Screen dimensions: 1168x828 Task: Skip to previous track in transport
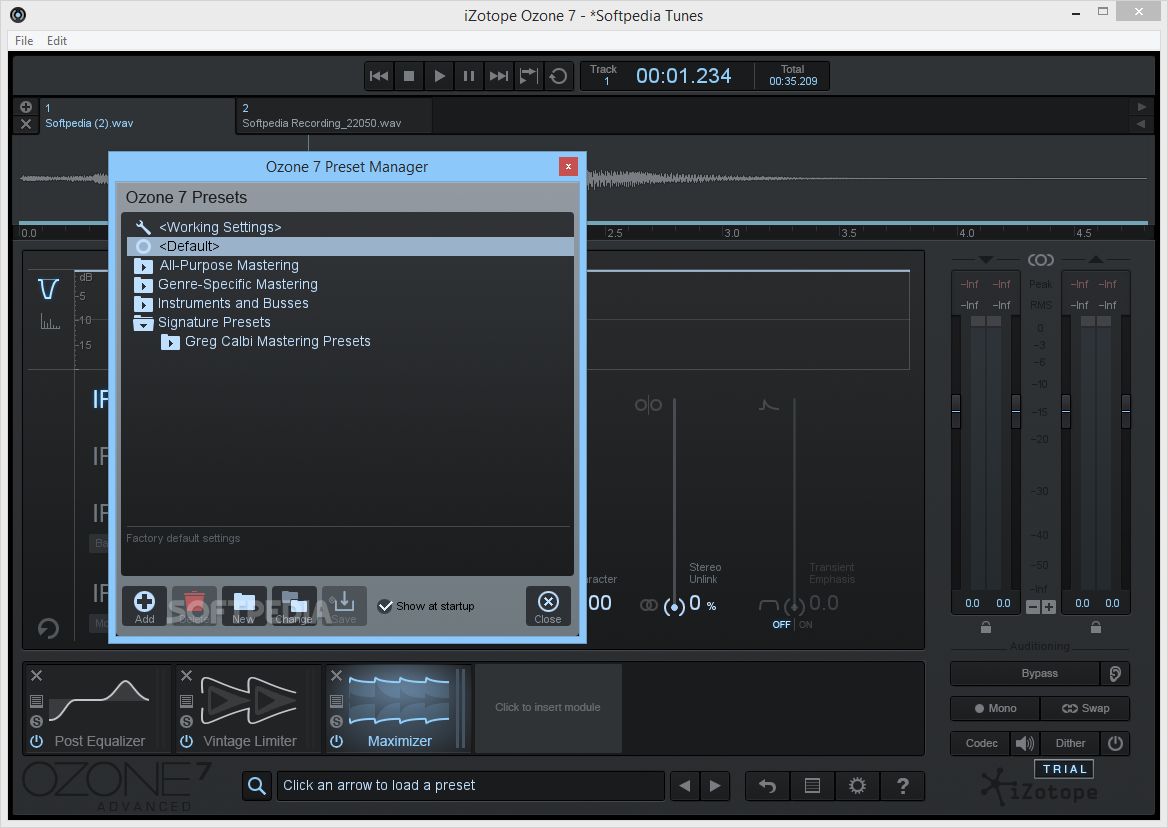379,76
